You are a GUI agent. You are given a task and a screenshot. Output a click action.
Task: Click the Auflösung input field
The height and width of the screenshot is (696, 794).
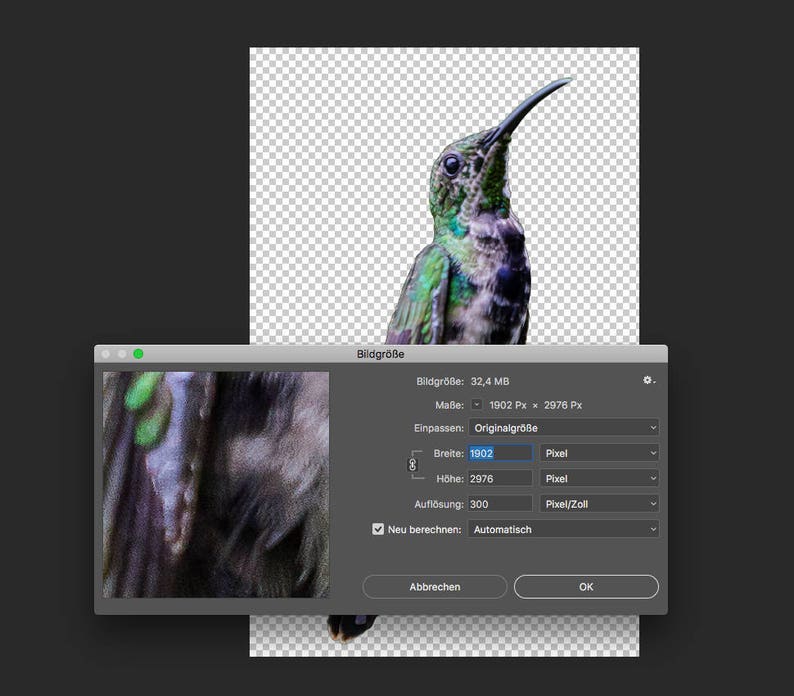500,504
